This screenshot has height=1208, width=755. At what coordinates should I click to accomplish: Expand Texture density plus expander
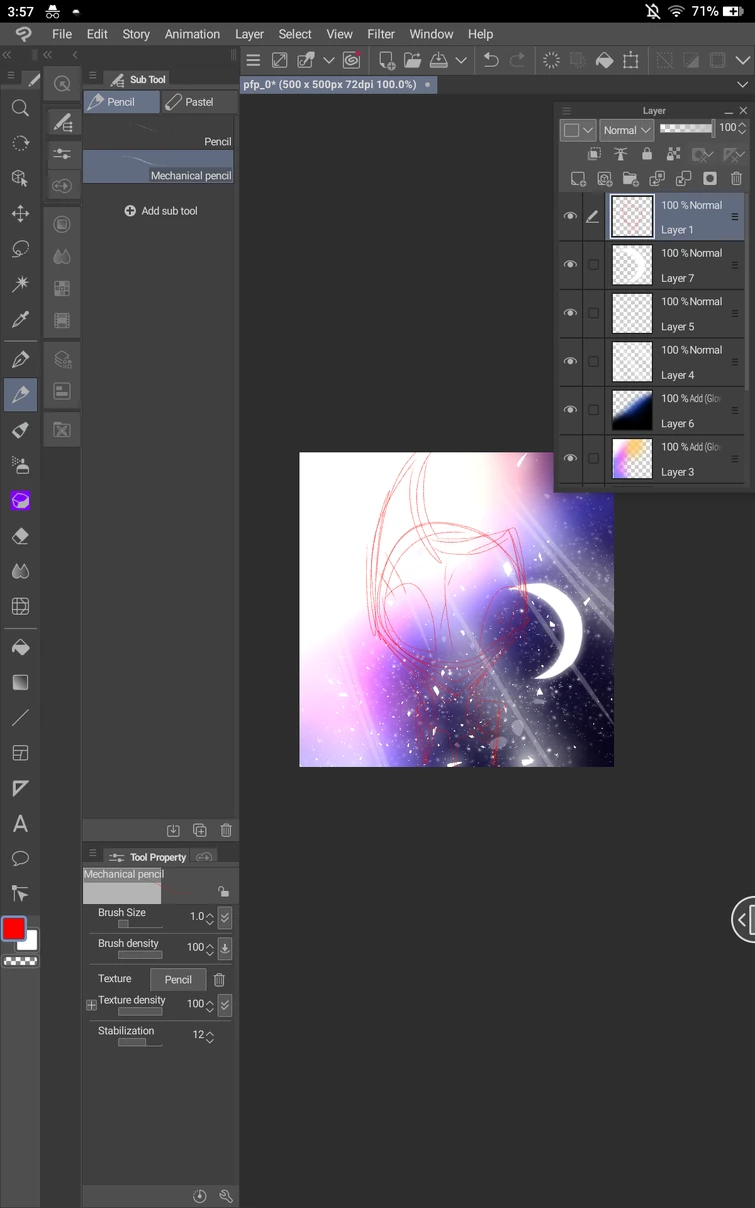click(91, 1005)
